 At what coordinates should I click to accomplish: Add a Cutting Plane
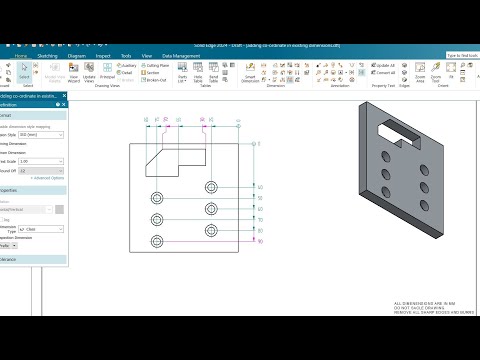click(x=155, y=65)
